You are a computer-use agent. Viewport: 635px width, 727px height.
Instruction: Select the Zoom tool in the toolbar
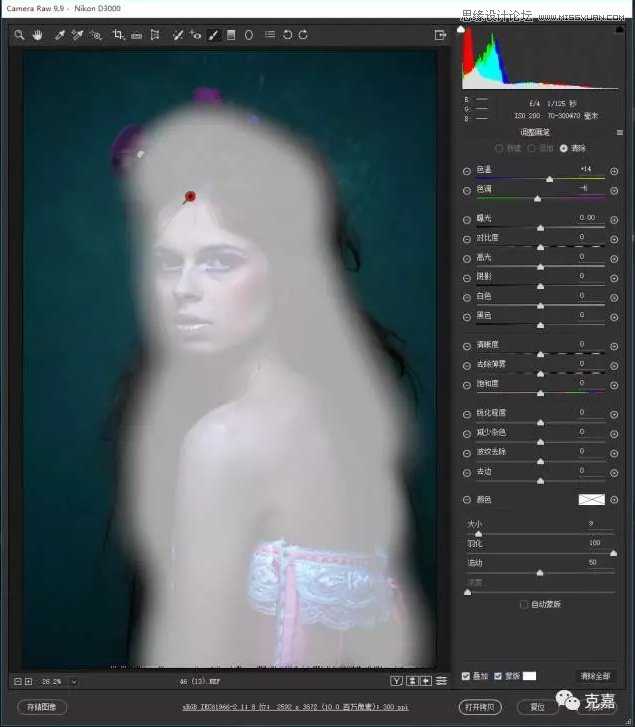[x=19, y=35]
